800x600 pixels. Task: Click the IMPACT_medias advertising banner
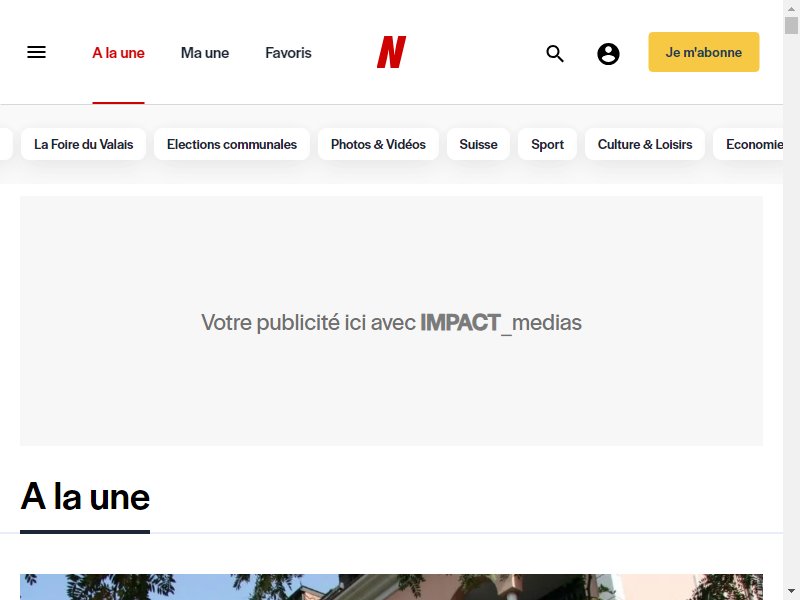tap(391, 321)
